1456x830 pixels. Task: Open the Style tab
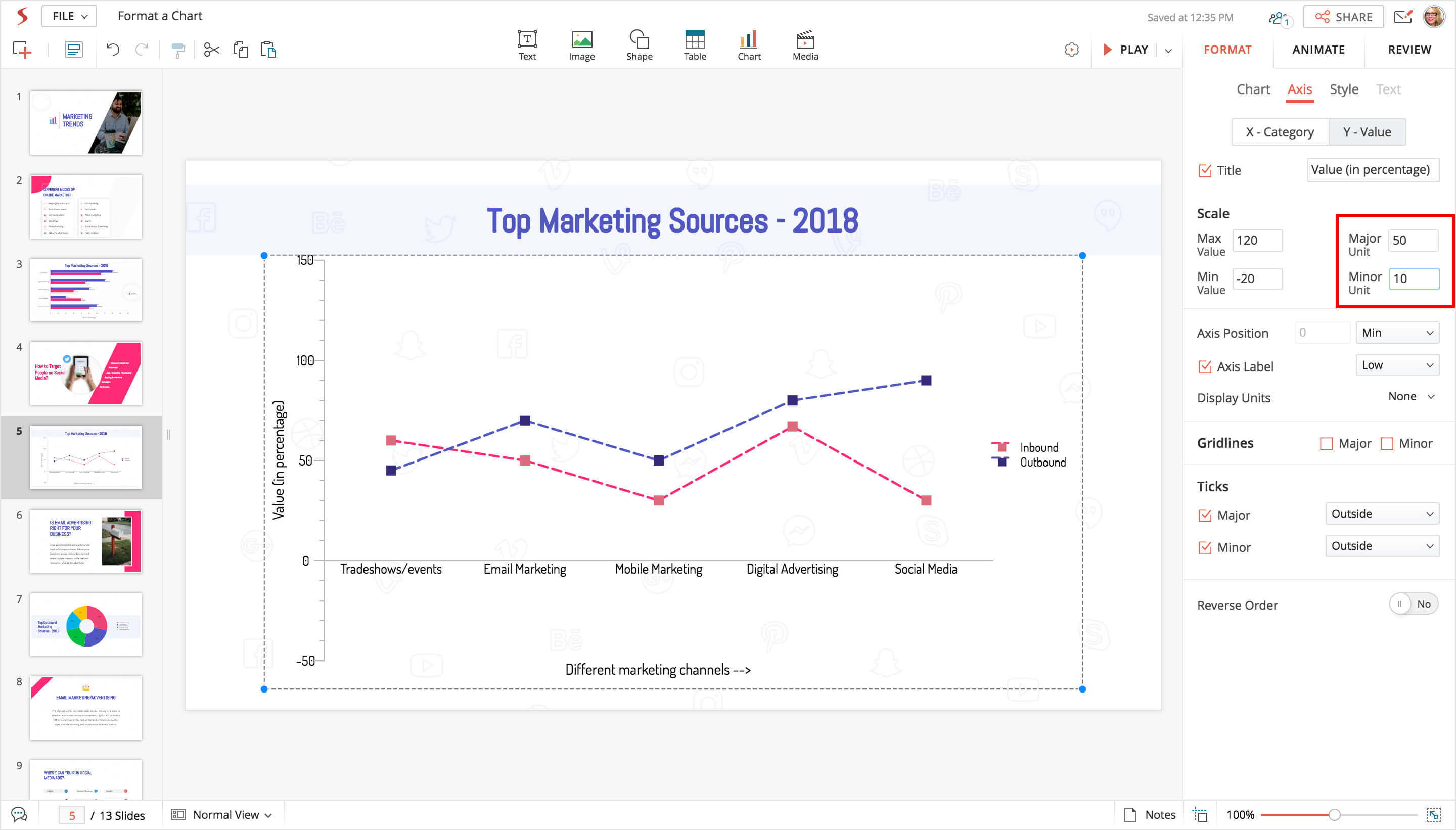[1343, 89]
